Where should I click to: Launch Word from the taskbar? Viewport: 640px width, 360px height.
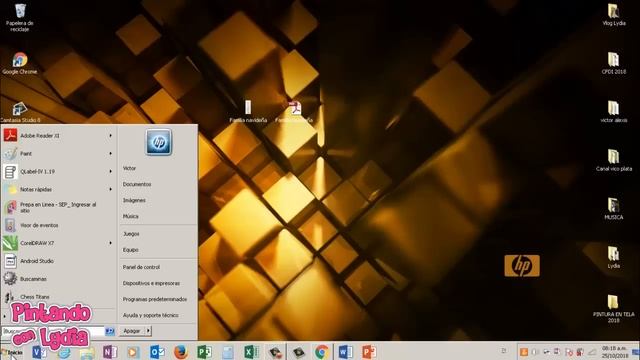[x=345, y=351]
